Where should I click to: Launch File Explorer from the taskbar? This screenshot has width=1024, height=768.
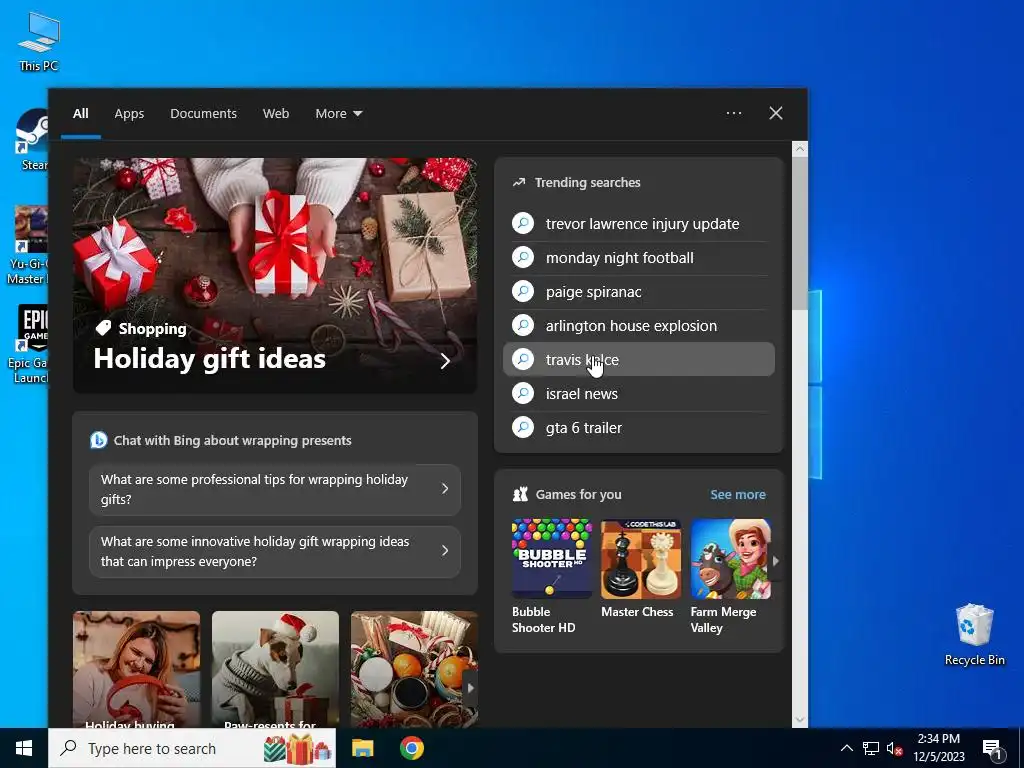click(362, 748)
